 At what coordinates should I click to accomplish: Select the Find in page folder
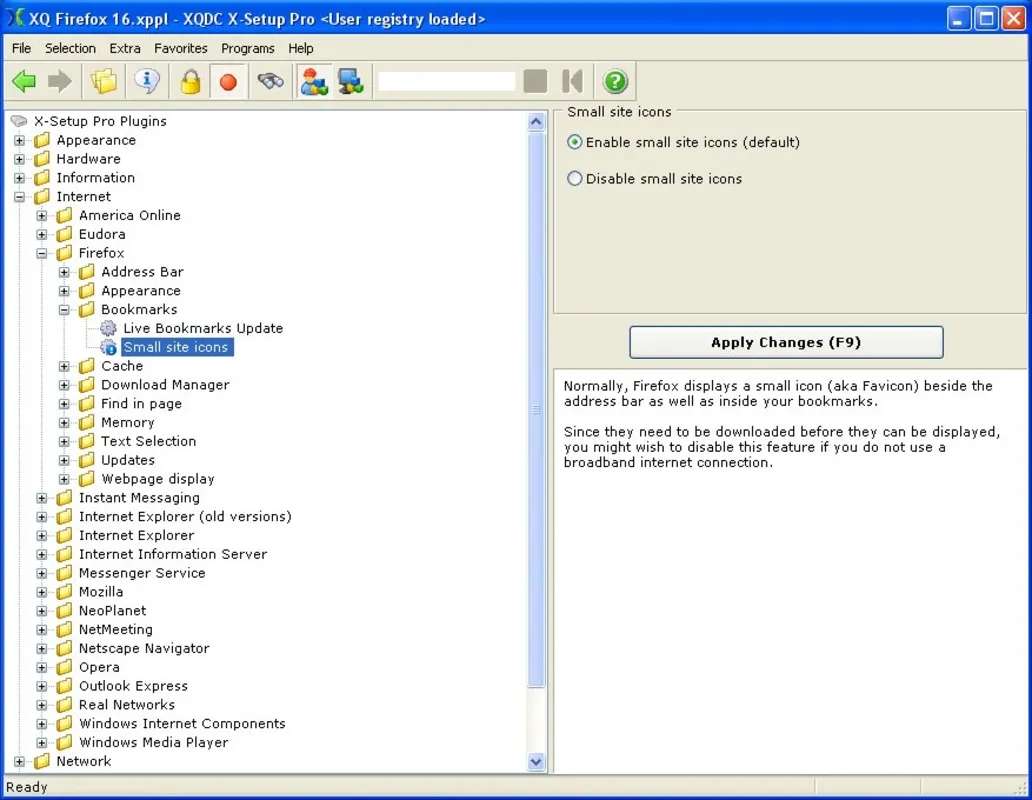pyautogui.click(x=141, y=404)
